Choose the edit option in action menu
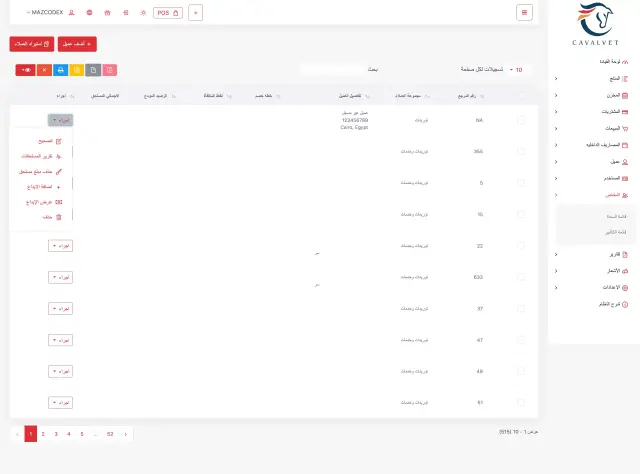The image size is (640, 474). coord(49,141)
